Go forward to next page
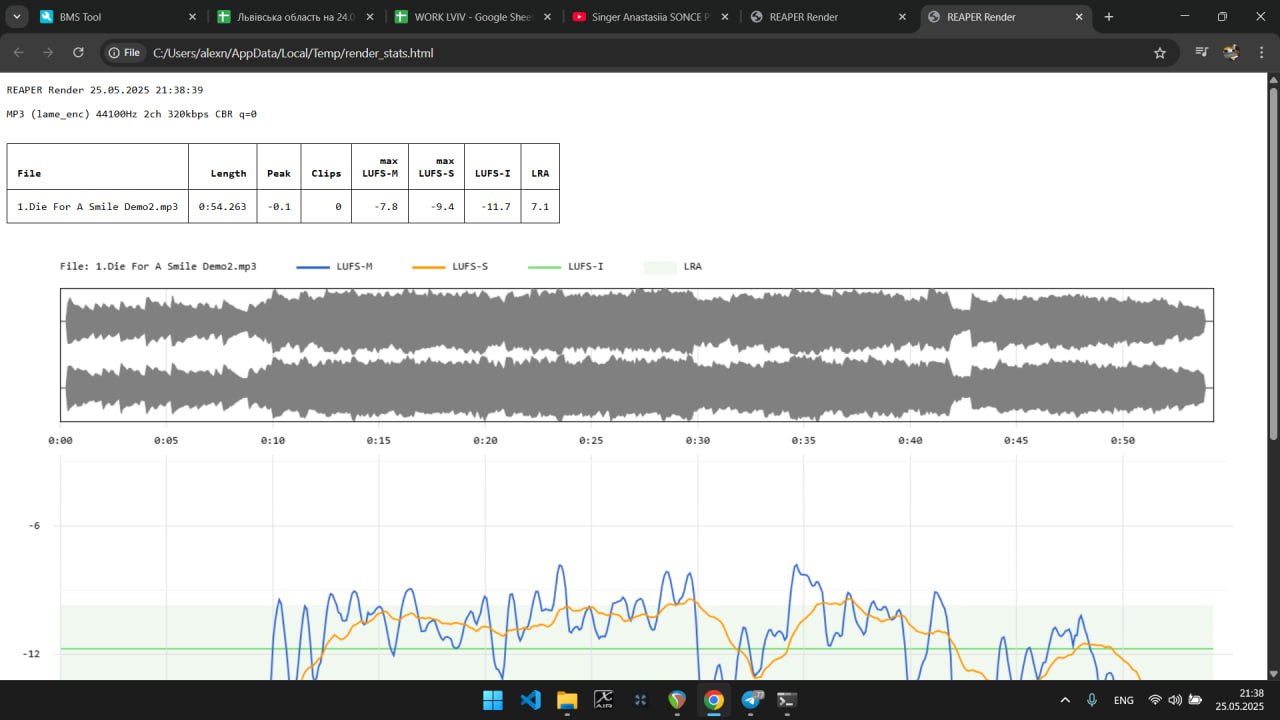This screenshot has height=720, width=1280. pyautogui.click(x=48, y=53)
